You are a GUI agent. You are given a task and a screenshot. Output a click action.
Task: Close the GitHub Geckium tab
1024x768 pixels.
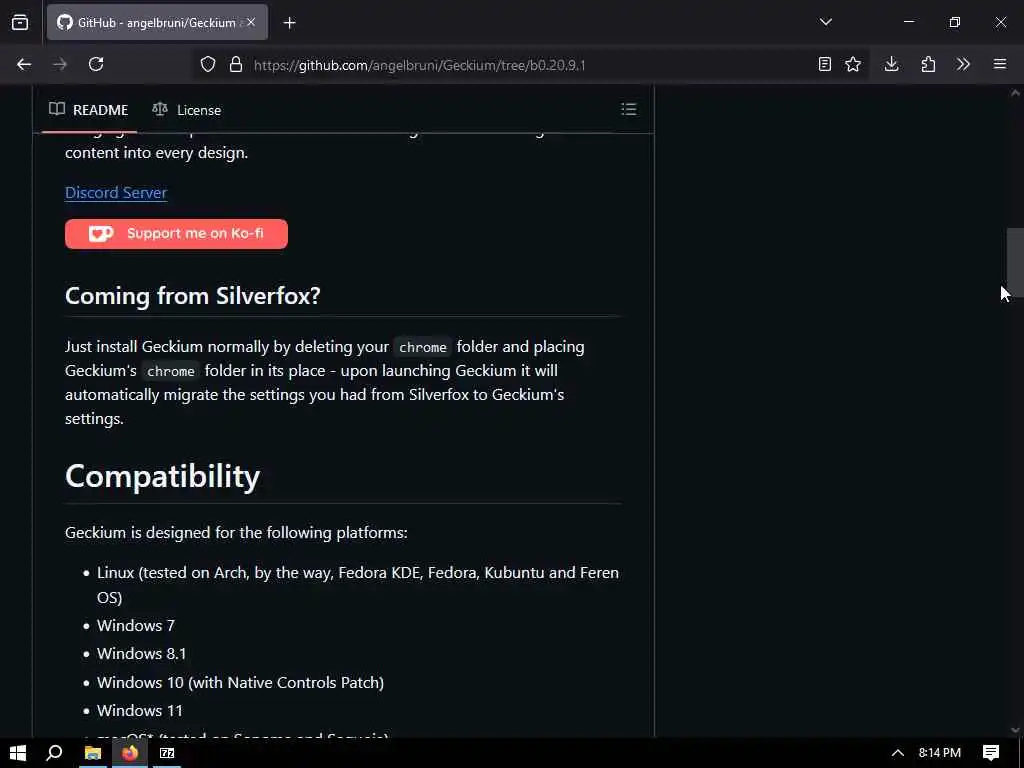click(251, 22)
